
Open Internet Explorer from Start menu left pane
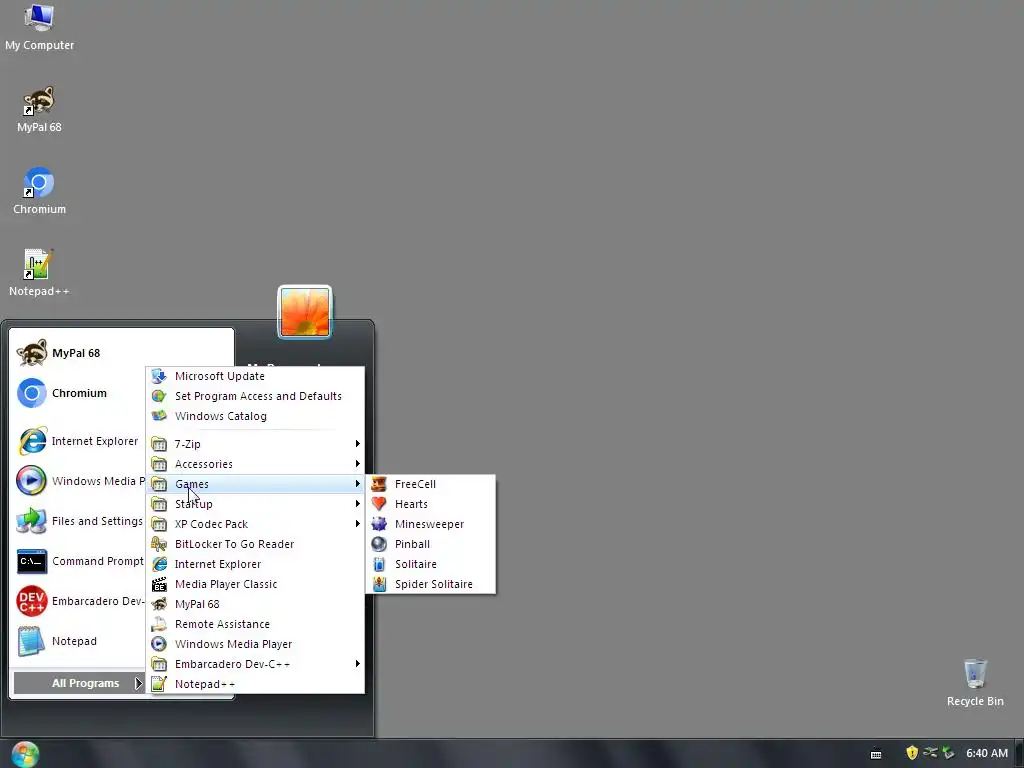pos(78,441)
